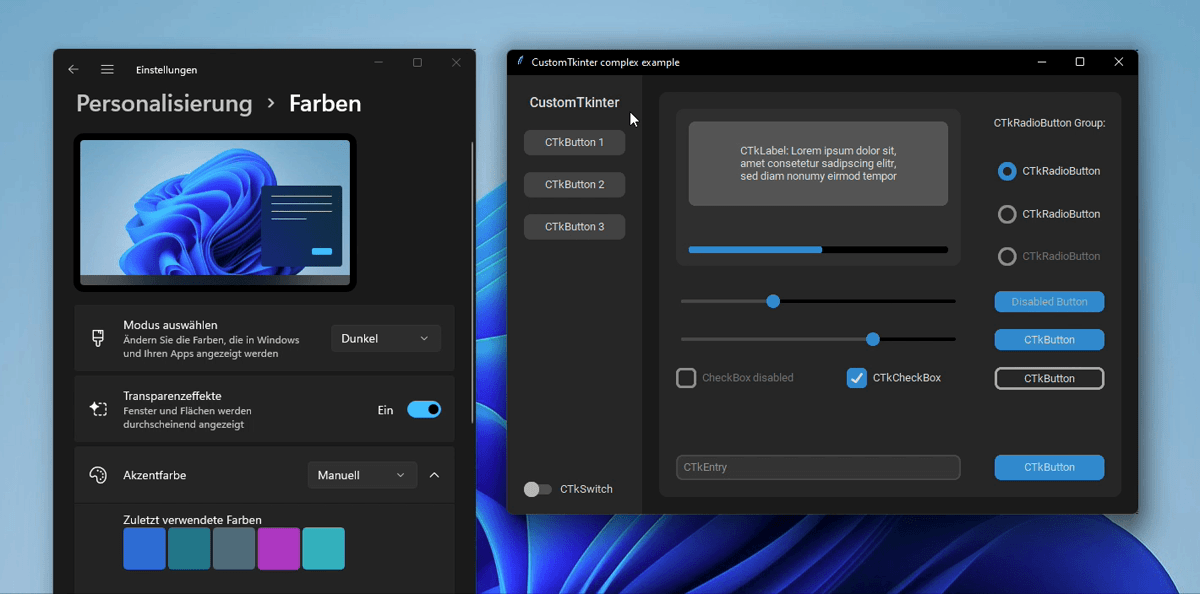Viewport: 1200px width, 594px height.
Task: Enable the CTkSwitch toggle
Action: [538, 489]
